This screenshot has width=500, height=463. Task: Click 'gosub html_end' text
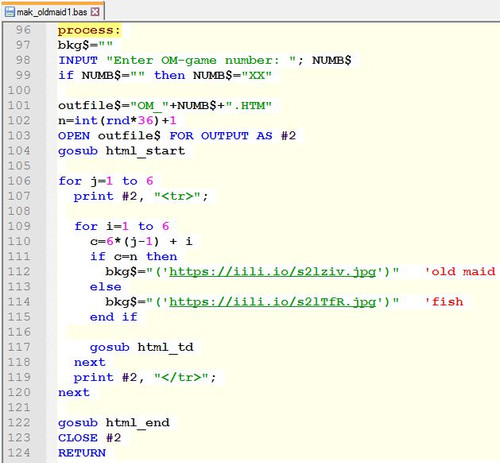(x=114, y=423)
